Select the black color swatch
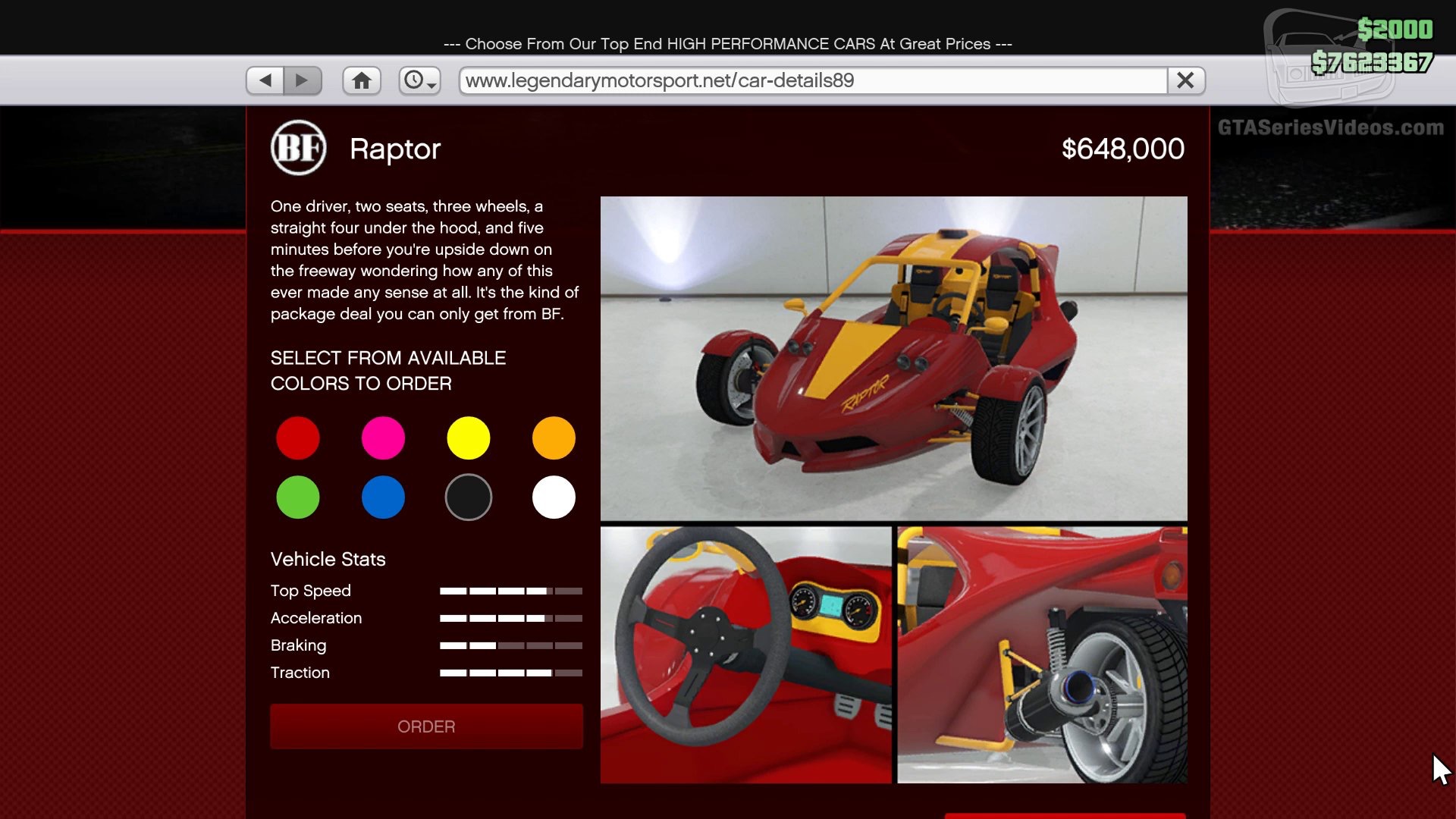 469,497
